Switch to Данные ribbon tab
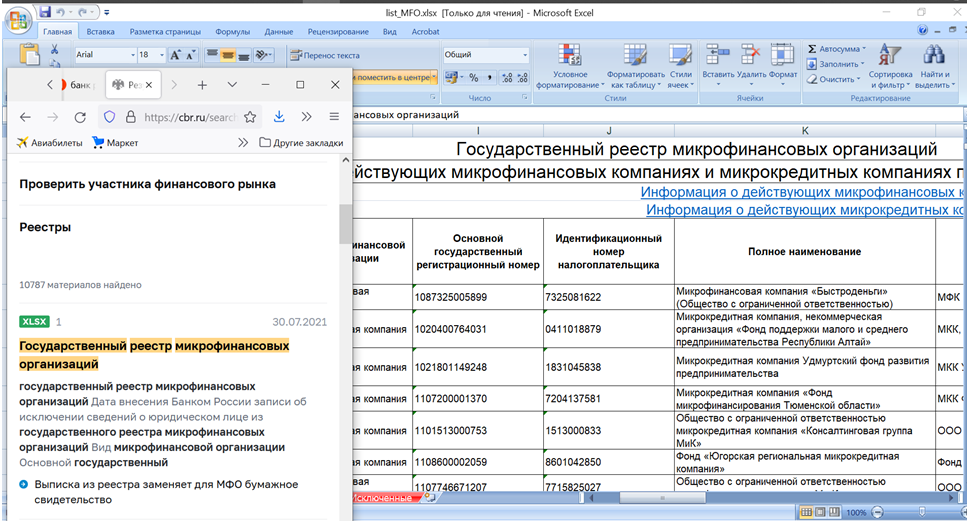 279,31
